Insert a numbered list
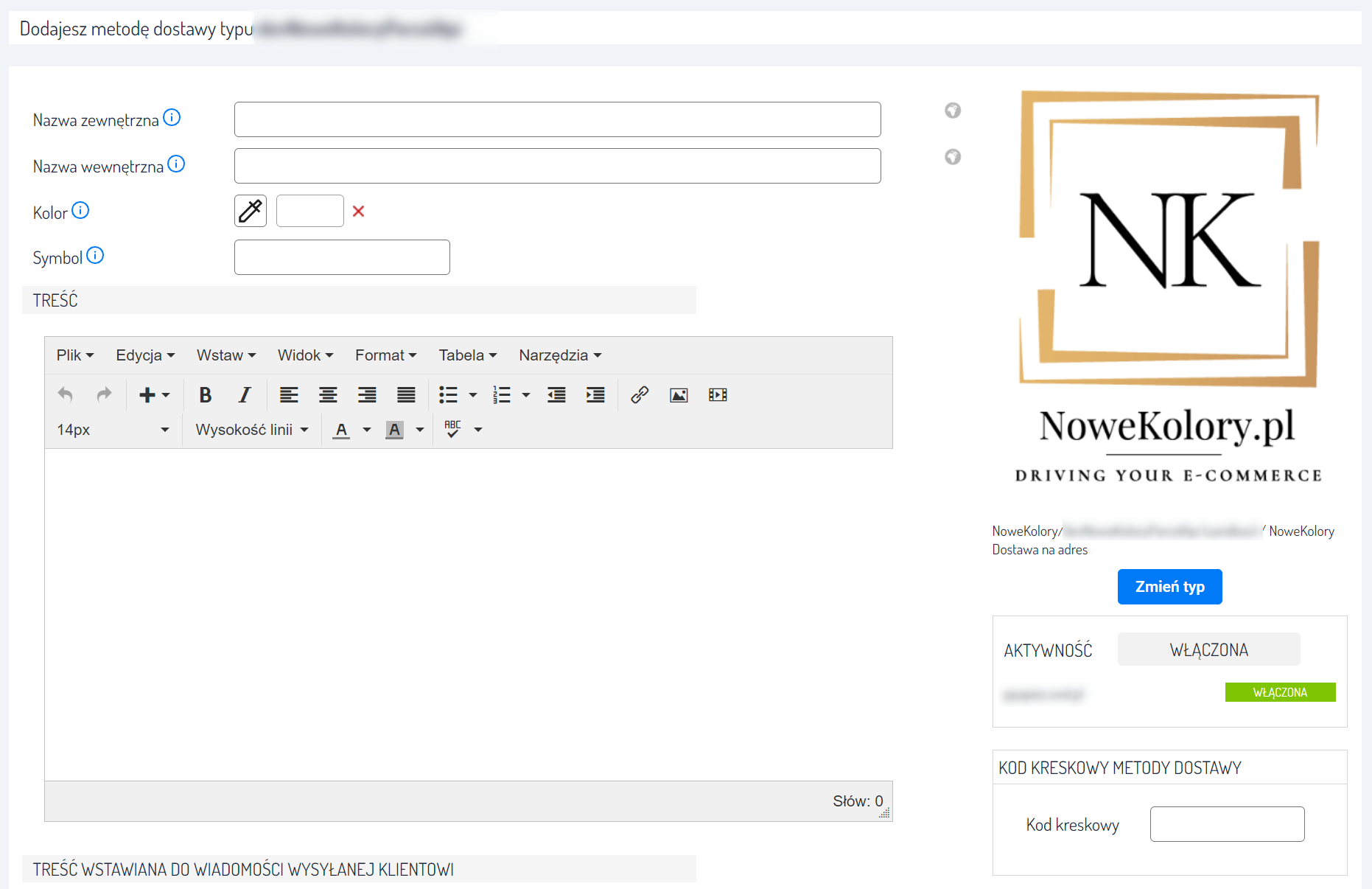This screenshot has height=889, width=1372. click(502, 395)
